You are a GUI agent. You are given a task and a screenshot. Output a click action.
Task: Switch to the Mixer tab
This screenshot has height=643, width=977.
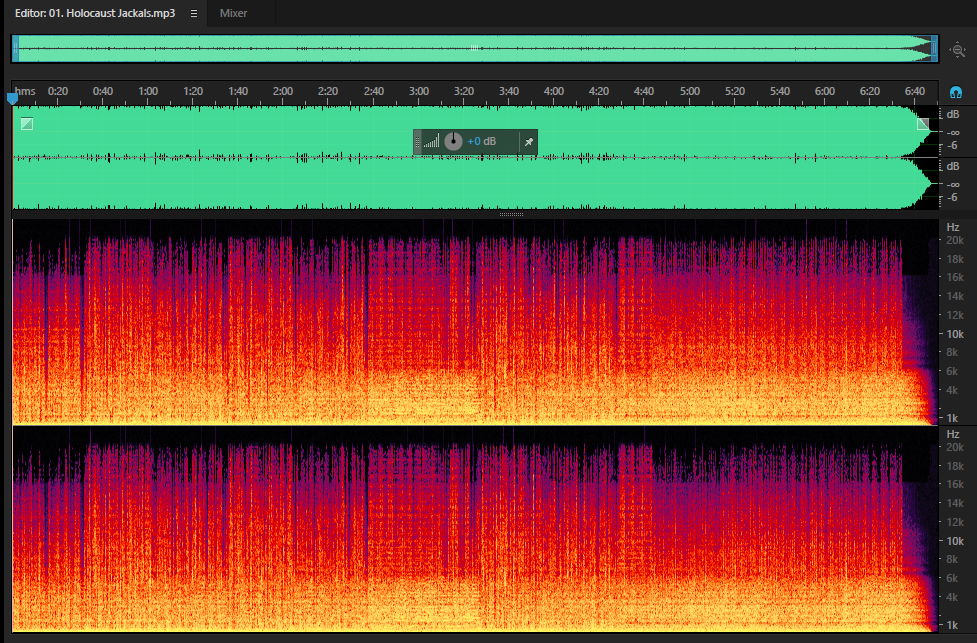coord(233,13)
